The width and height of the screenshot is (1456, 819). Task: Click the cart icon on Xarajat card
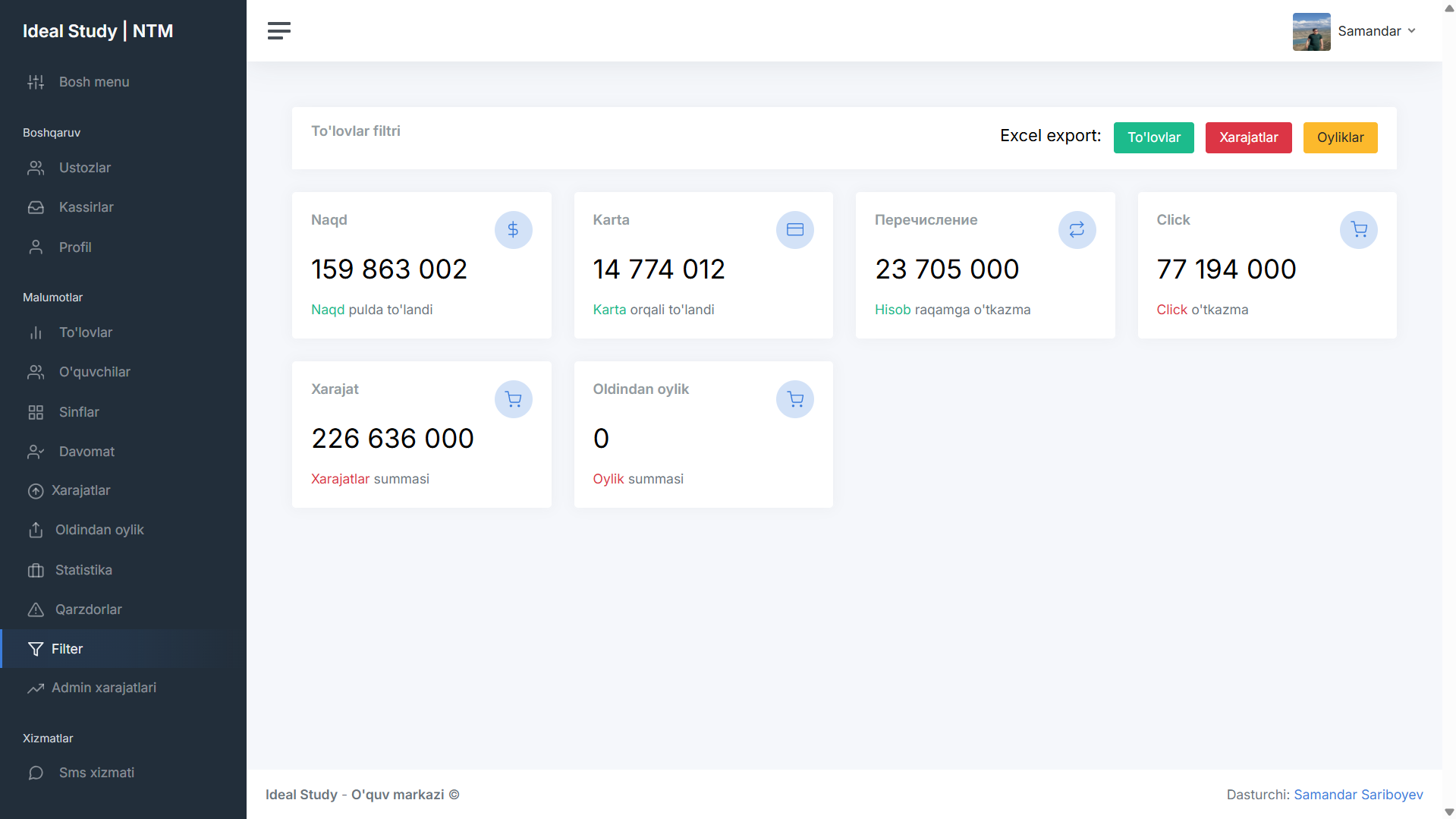513,399
